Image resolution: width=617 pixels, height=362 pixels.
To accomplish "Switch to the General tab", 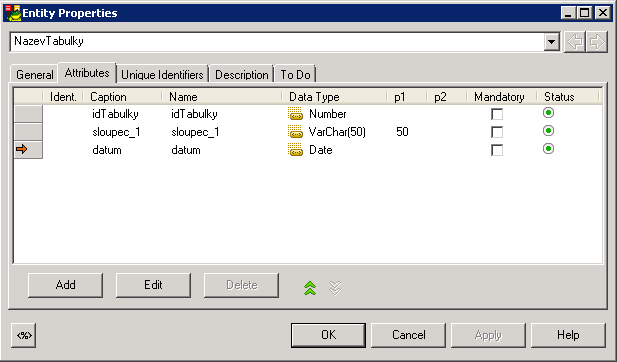I will (35, 74).
